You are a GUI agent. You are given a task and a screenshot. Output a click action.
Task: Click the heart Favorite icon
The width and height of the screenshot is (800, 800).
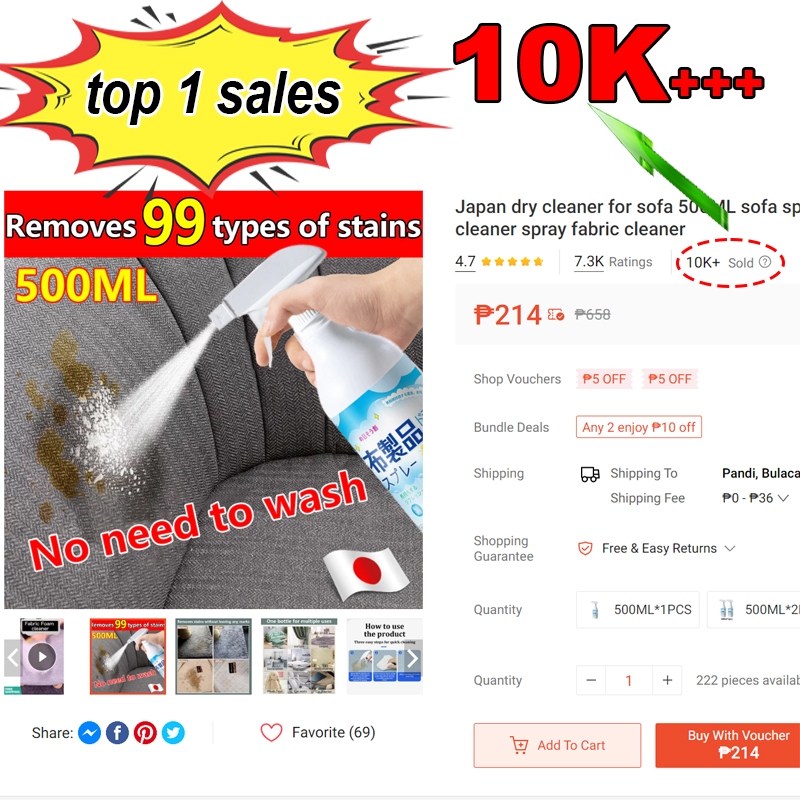271,733
